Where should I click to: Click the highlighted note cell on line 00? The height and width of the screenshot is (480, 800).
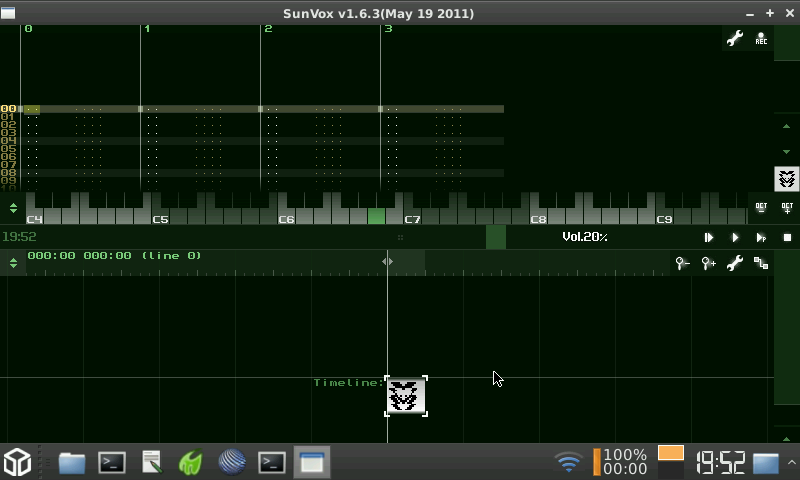point(32,109)
